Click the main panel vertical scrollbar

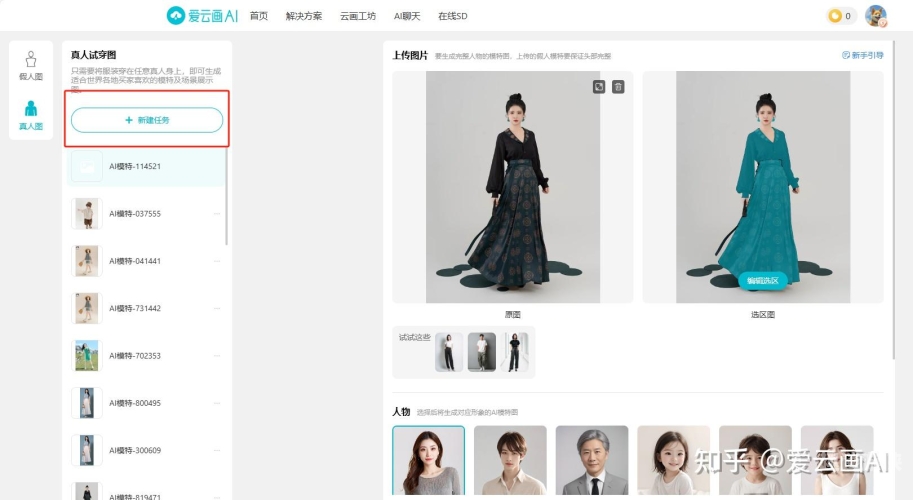coord(894,201)
